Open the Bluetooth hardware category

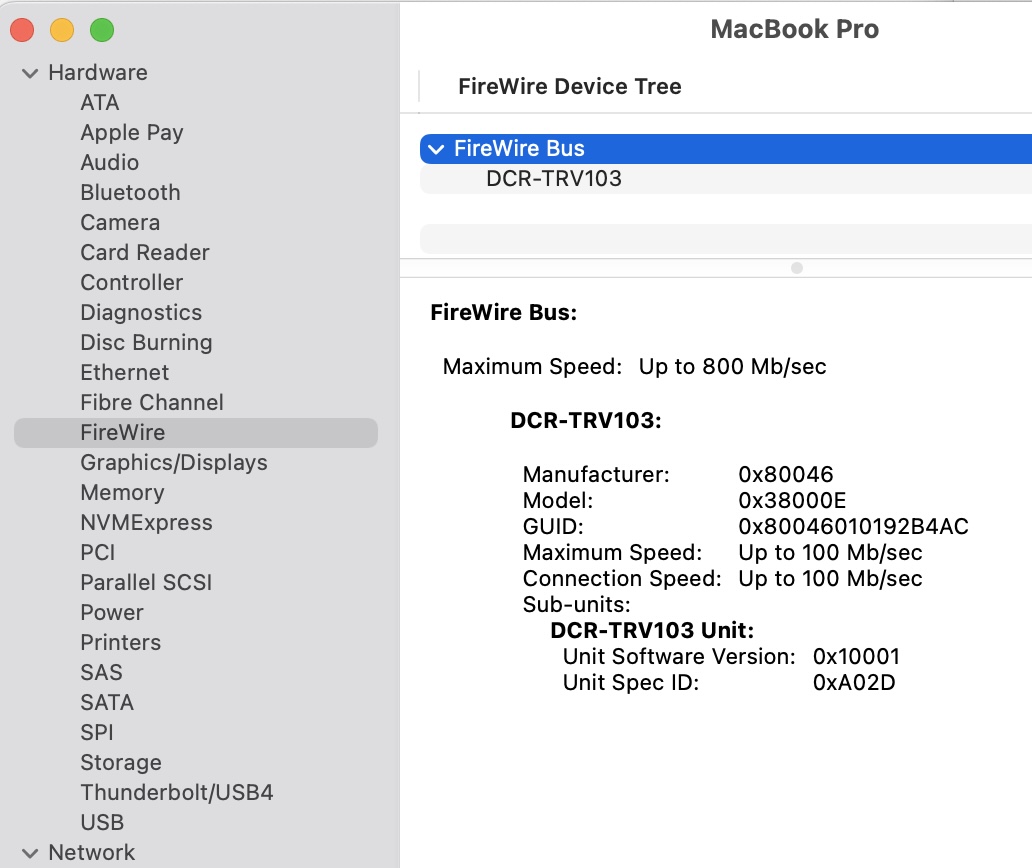click(x=130, y=192)
